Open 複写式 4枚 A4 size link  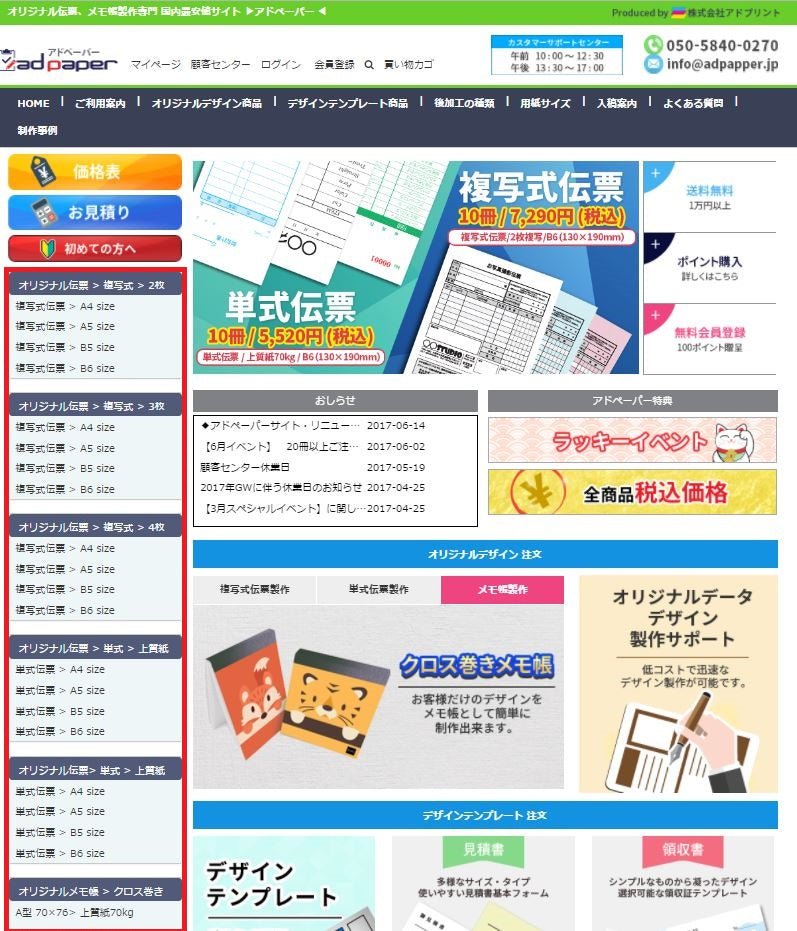pyautogui.click(x=65, y=548)
